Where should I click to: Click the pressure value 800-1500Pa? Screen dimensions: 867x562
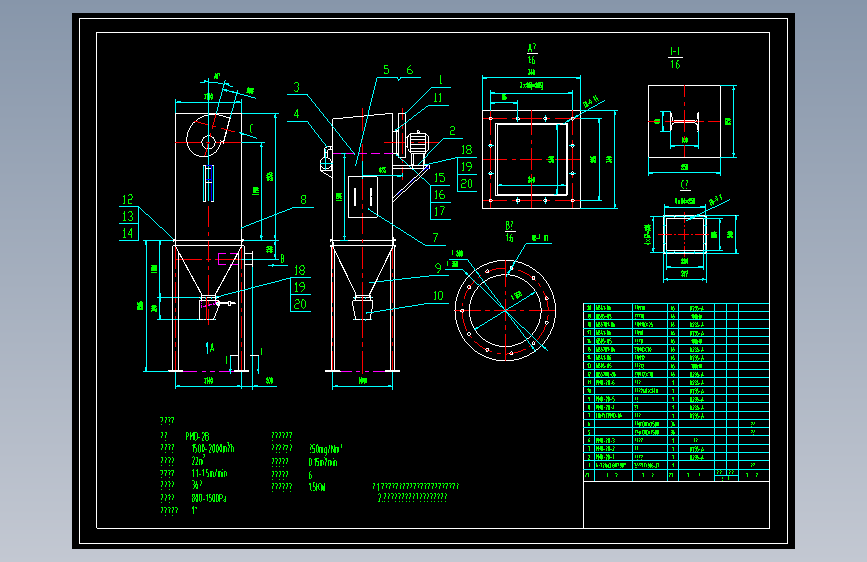coord(209,498)
